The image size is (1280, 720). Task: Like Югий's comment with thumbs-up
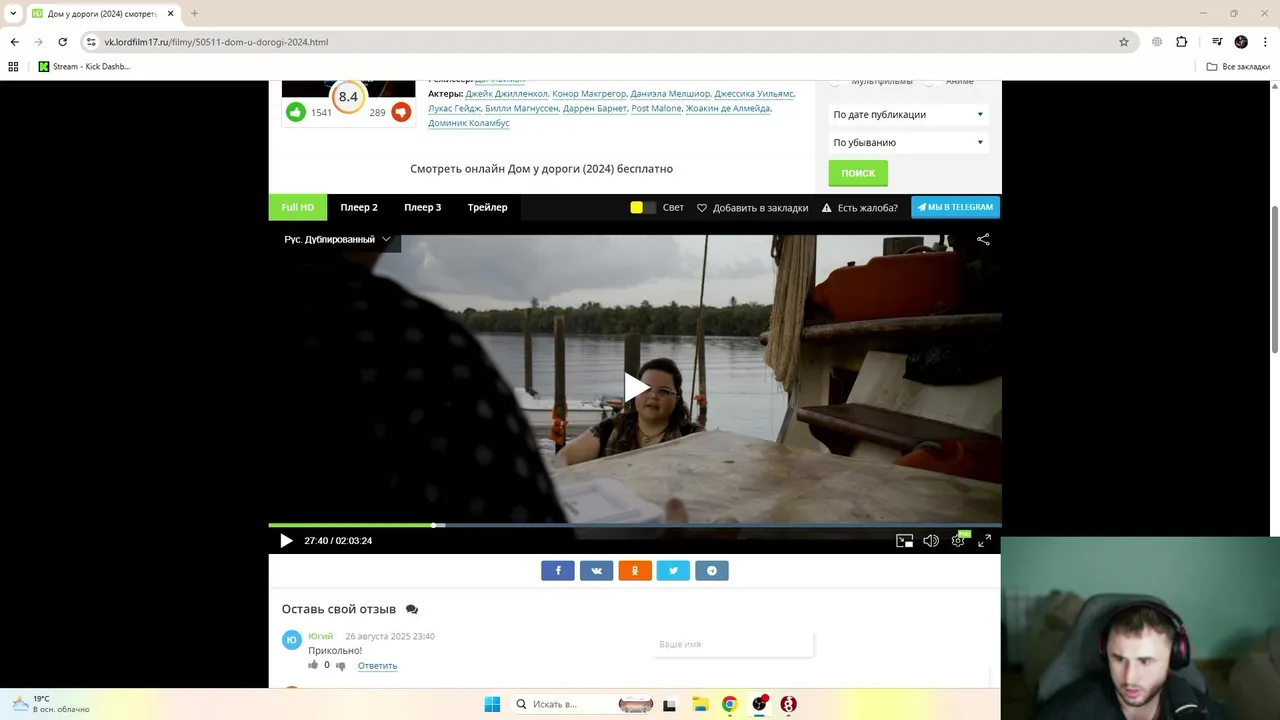pos(313,665)
